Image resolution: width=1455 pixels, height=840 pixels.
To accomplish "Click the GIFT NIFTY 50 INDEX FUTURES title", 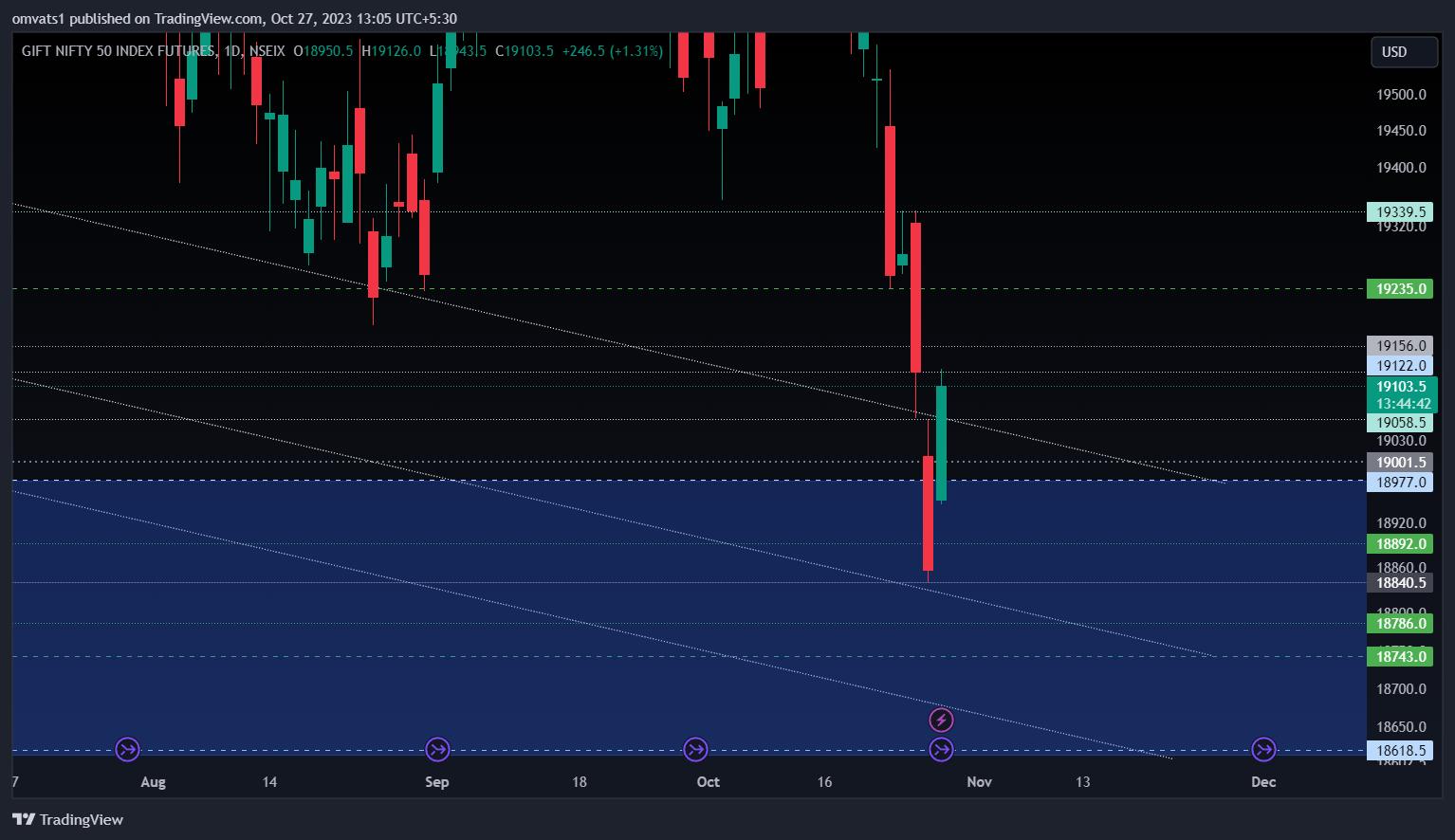I will pos(119,51).
